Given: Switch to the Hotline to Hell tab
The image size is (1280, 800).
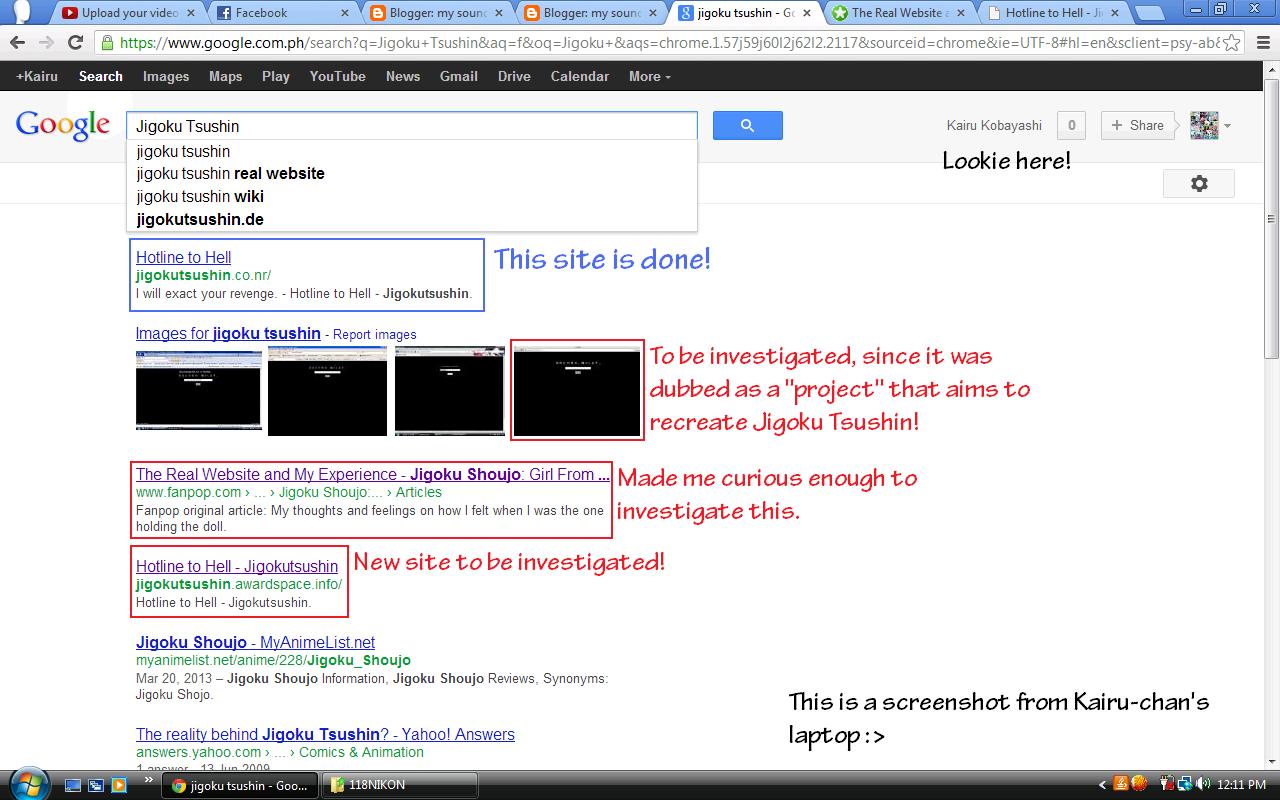Looking at the screenshot, I should tap(1052, 13).
